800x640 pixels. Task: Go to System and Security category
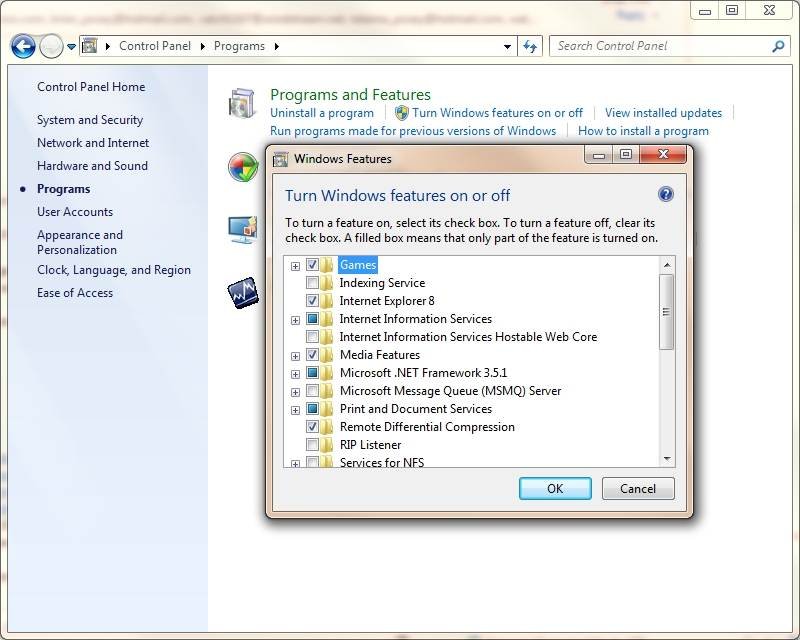90,120
